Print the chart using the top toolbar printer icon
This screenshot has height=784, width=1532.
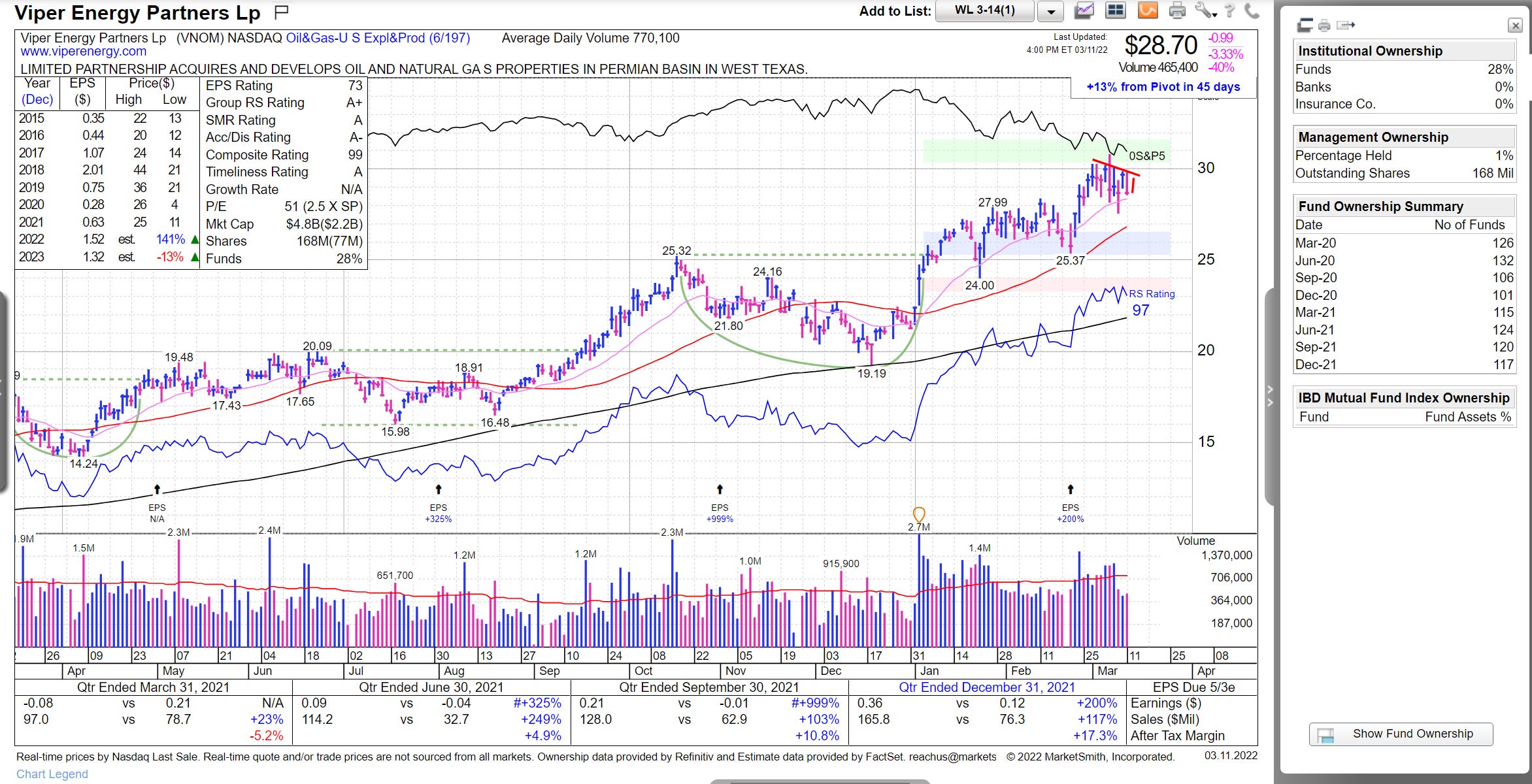point(1177,10)
